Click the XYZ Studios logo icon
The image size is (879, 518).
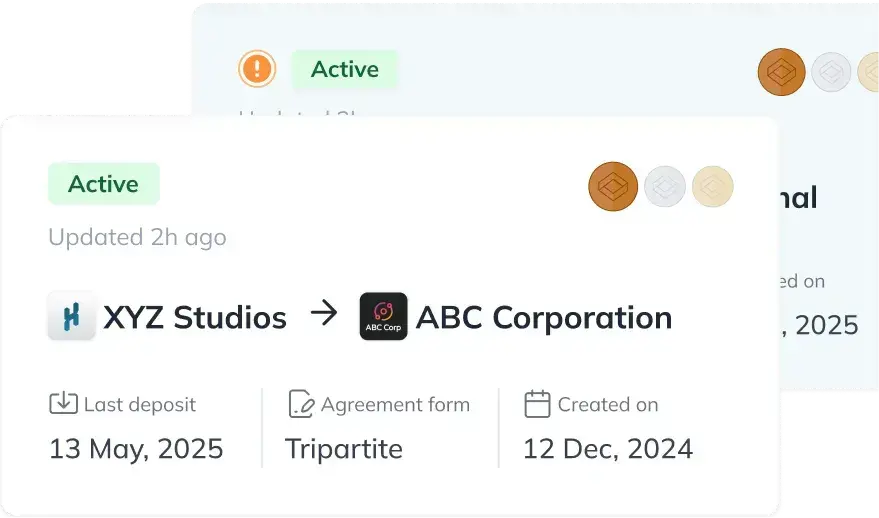pos(72,317)
